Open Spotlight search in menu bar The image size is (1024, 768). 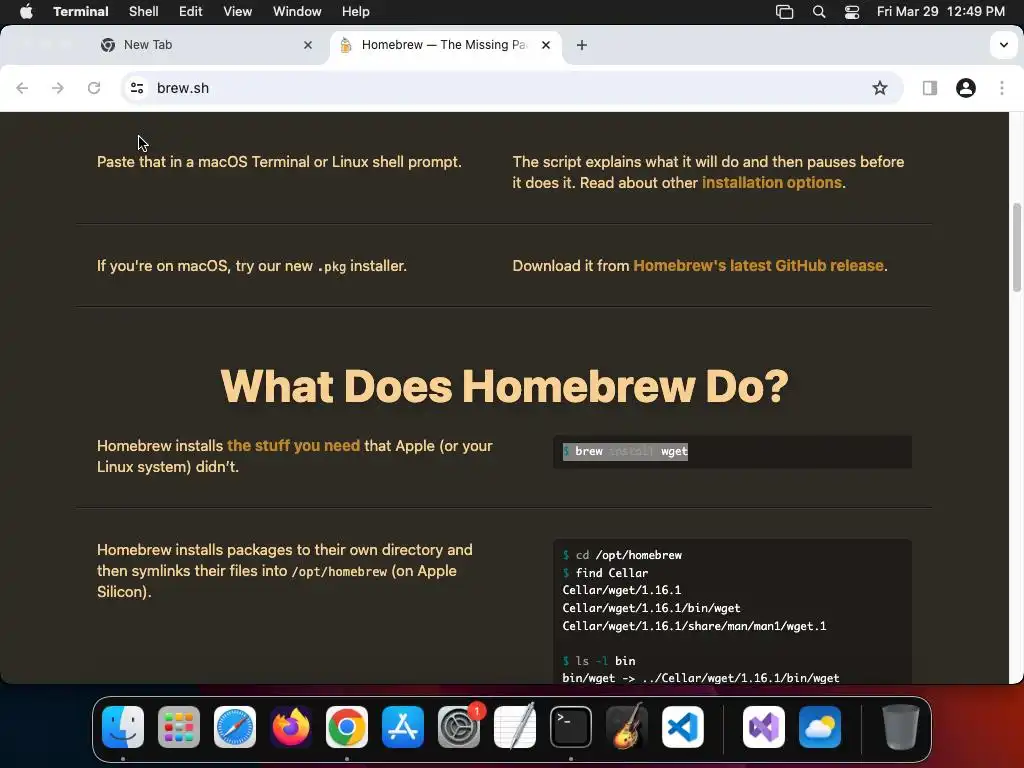[819, 12]
